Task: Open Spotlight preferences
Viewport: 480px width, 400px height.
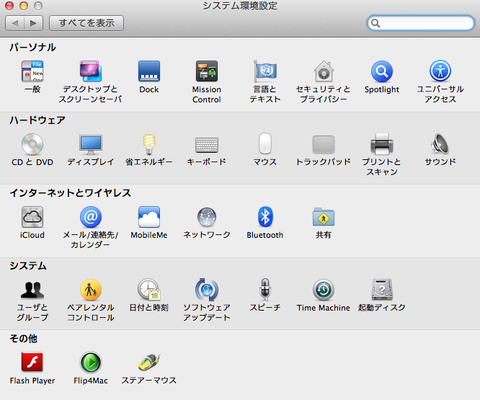Action: [x=382, y=71]
